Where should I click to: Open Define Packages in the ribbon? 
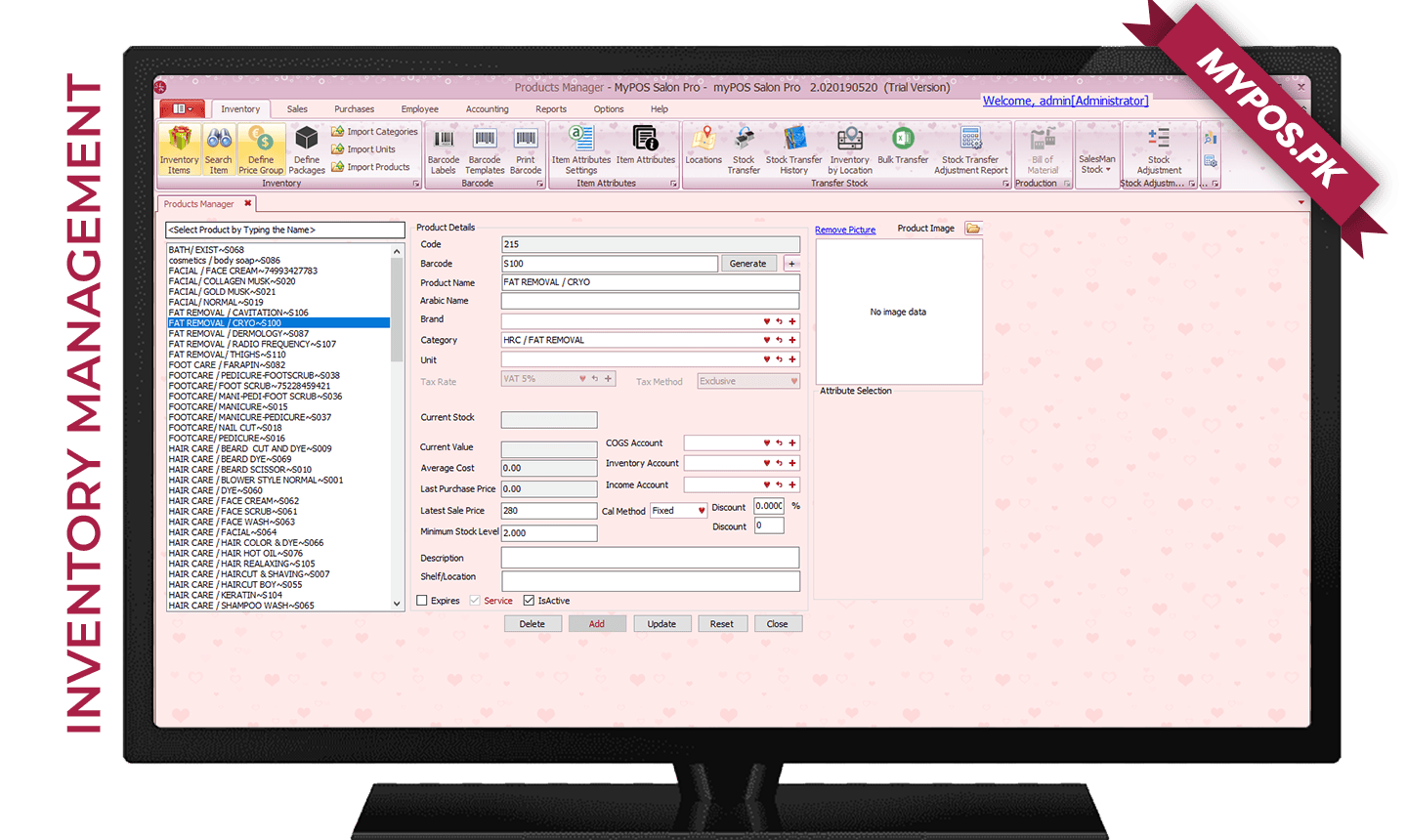click(x=307, y=149)
